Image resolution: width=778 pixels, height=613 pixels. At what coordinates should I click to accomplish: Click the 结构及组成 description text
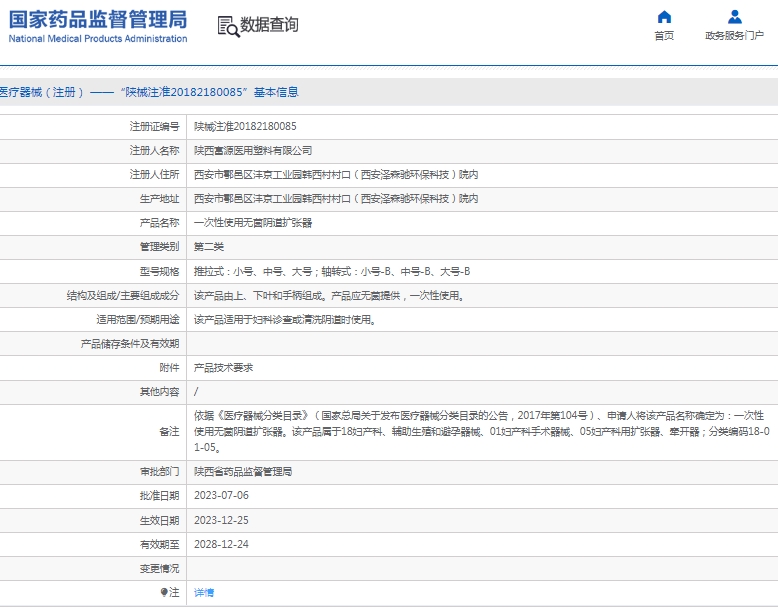(329, 296)
